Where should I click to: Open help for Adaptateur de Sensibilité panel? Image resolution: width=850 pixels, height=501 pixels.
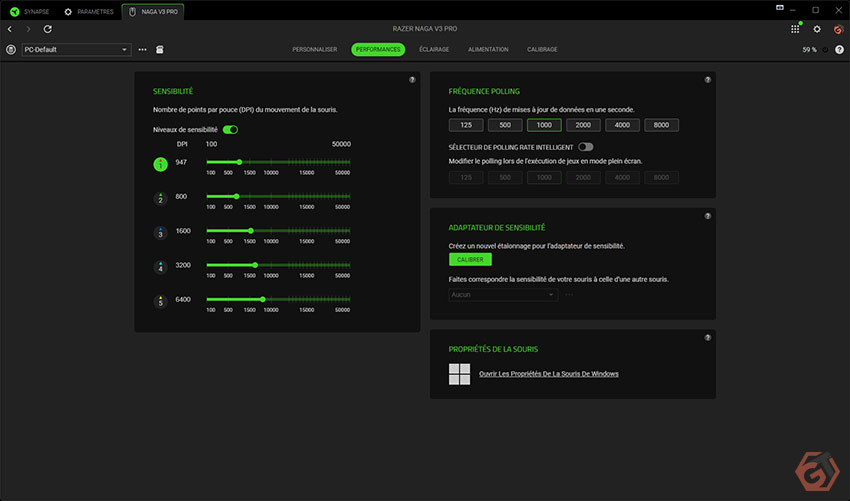pyautogui.click(x=707, y=216)
